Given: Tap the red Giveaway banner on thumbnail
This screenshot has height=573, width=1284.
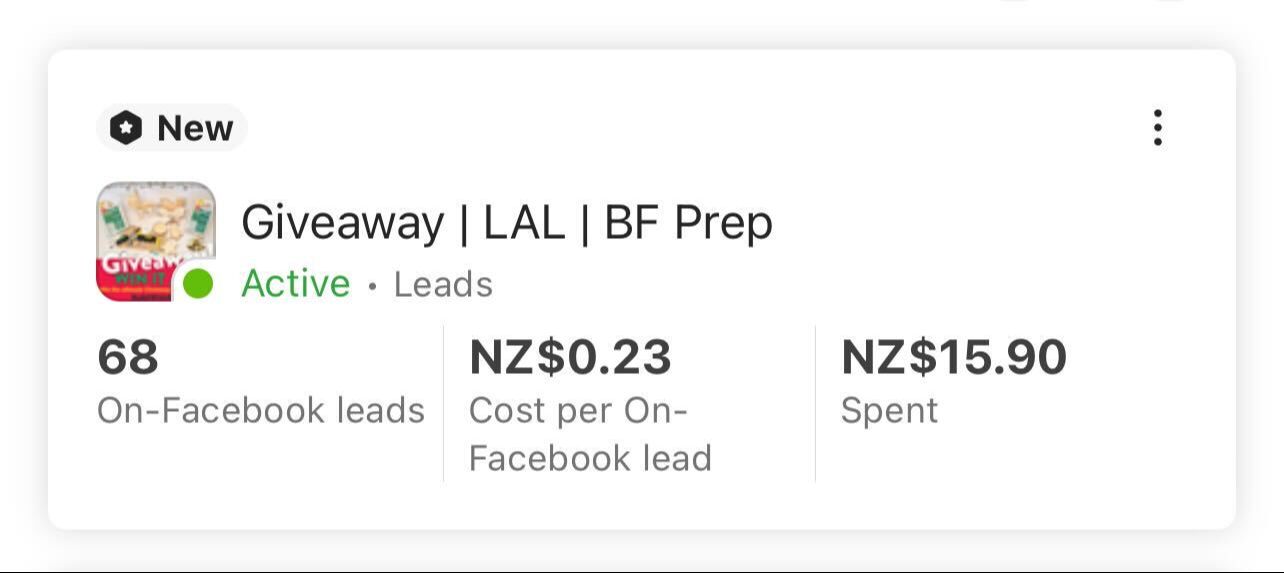Looking at the screenshot, I should click(135, 278).
